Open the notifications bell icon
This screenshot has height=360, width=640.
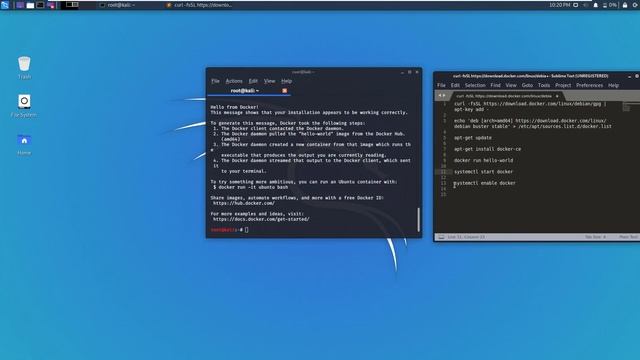(596, 5)
